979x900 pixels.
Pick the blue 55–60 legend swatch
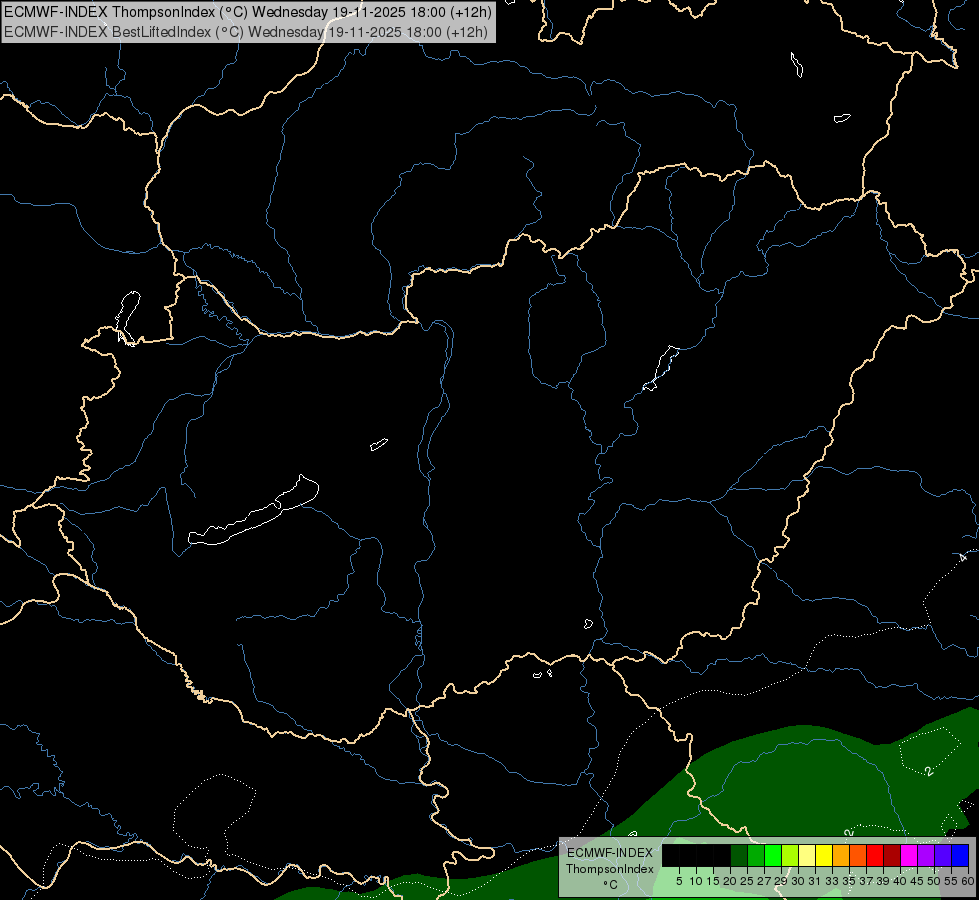960,855
